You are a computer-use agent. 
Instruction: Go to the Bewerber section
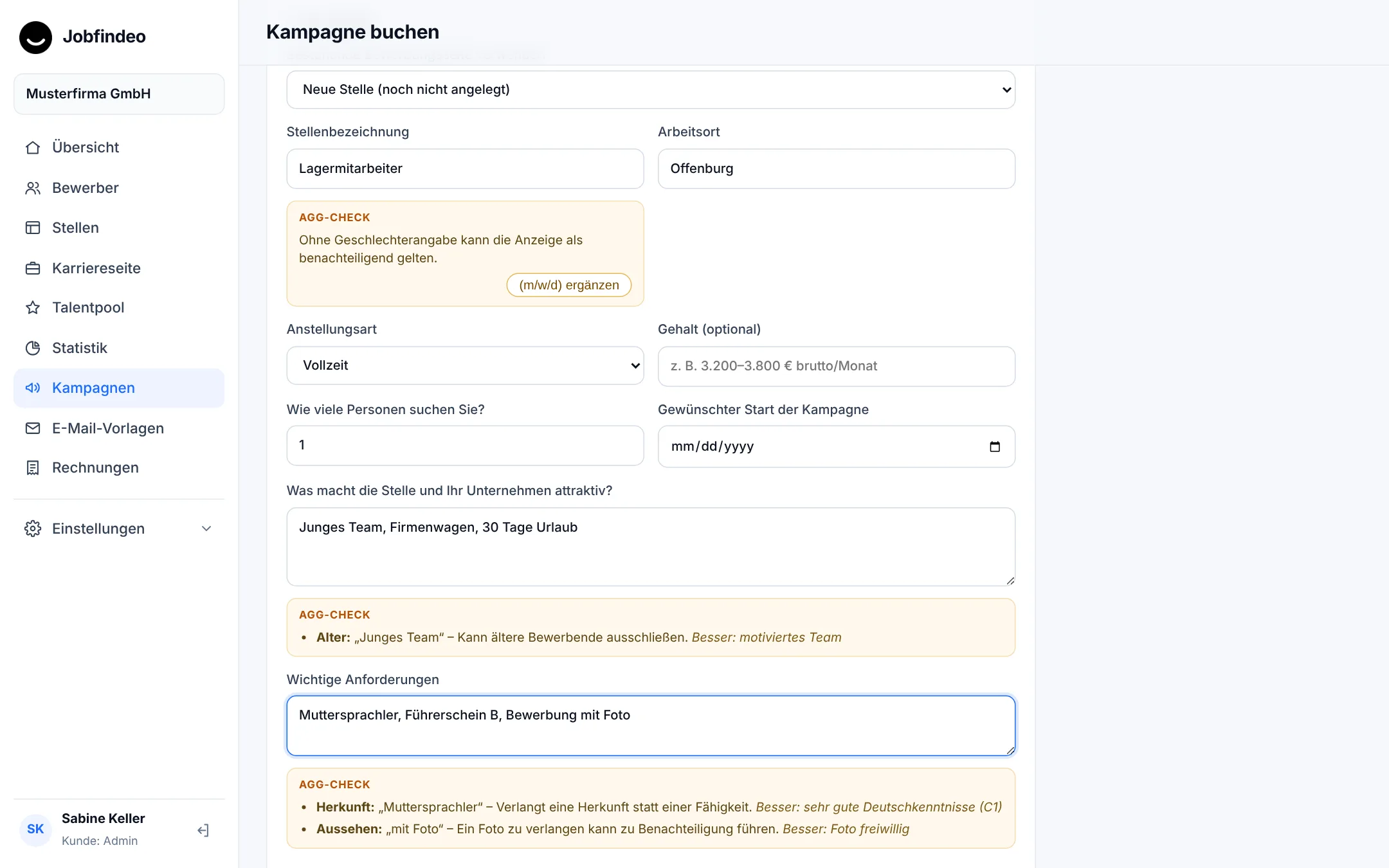coord(119,188)
